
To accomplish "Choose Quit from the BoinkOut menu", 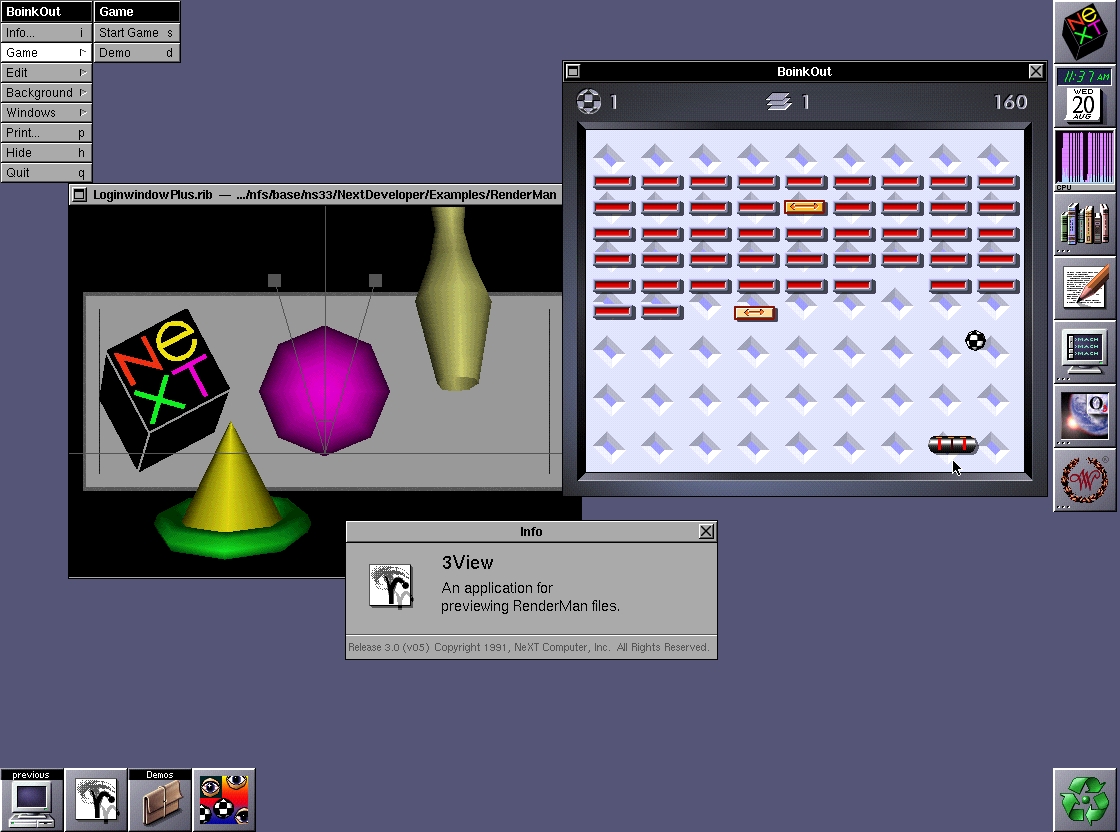I will (x=46, y=173).
